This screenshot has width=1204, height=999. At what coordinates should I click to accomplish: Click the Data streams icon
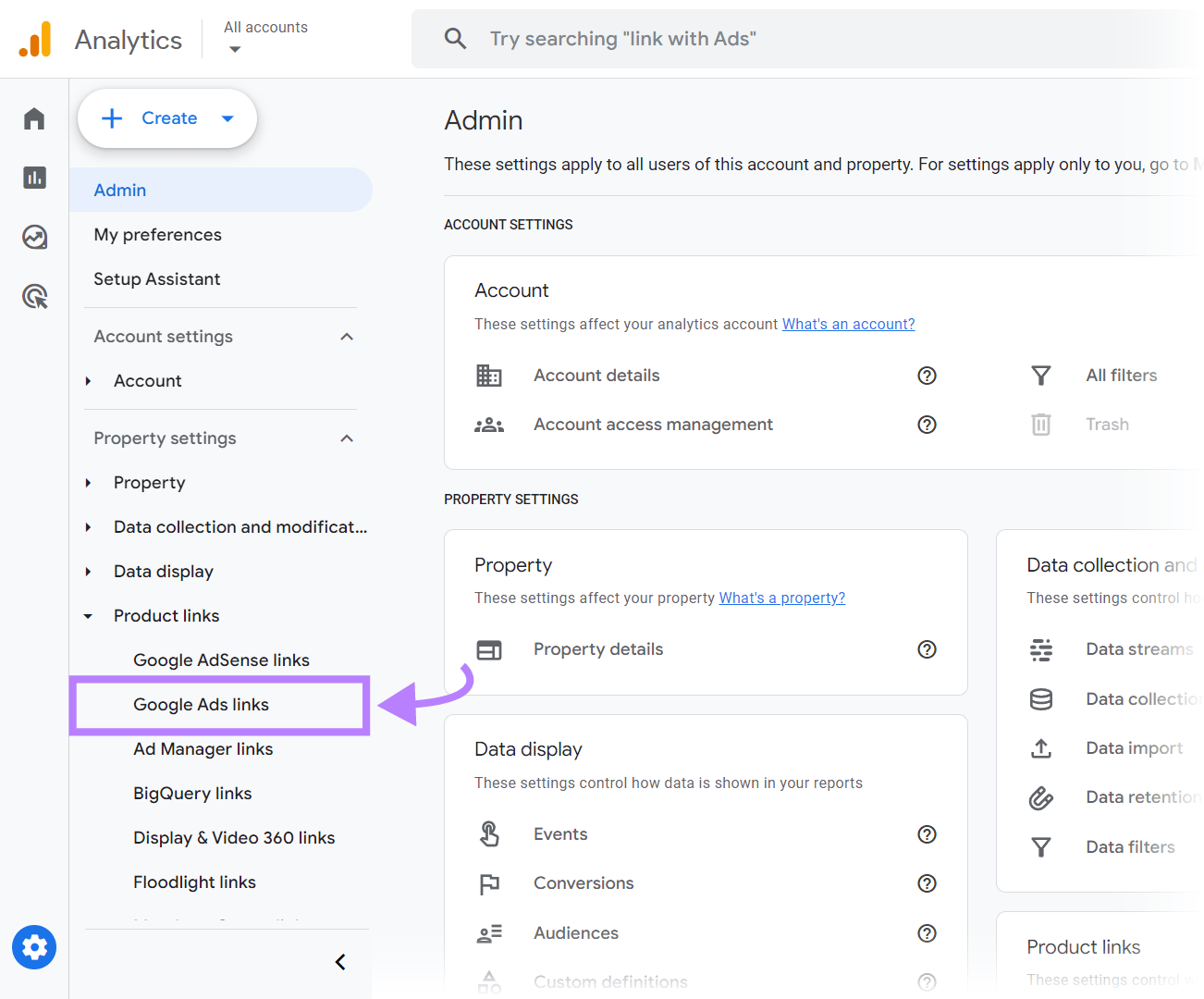1041,649
